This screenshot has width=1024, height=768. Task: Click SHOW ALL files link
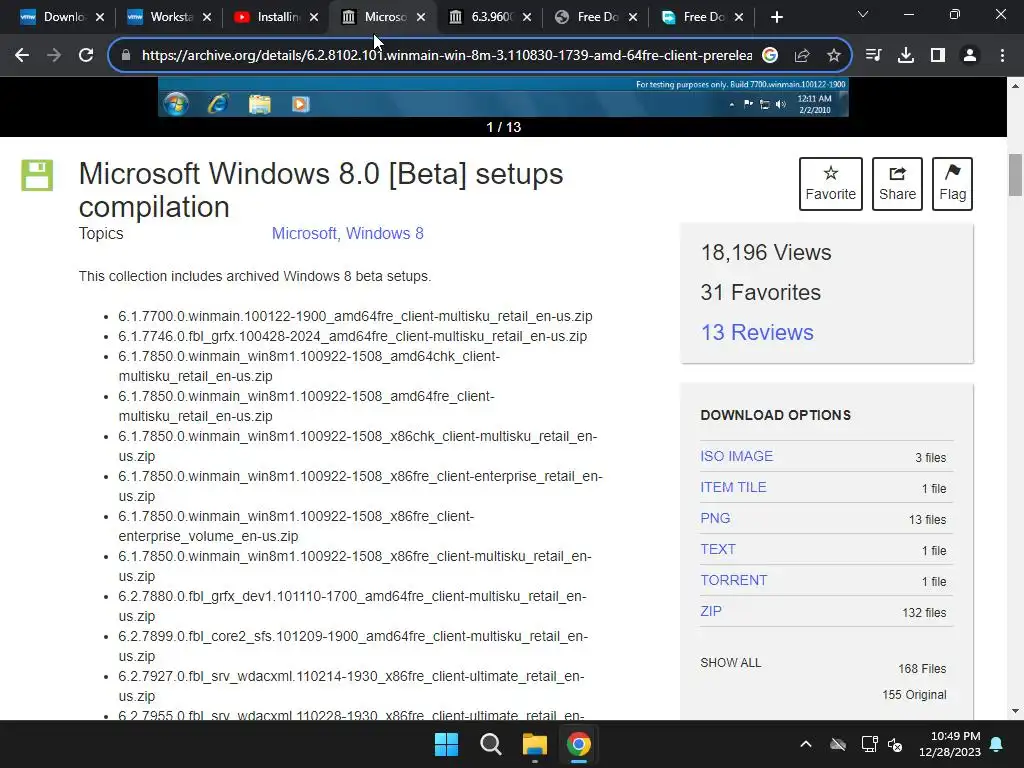point(730,663)
